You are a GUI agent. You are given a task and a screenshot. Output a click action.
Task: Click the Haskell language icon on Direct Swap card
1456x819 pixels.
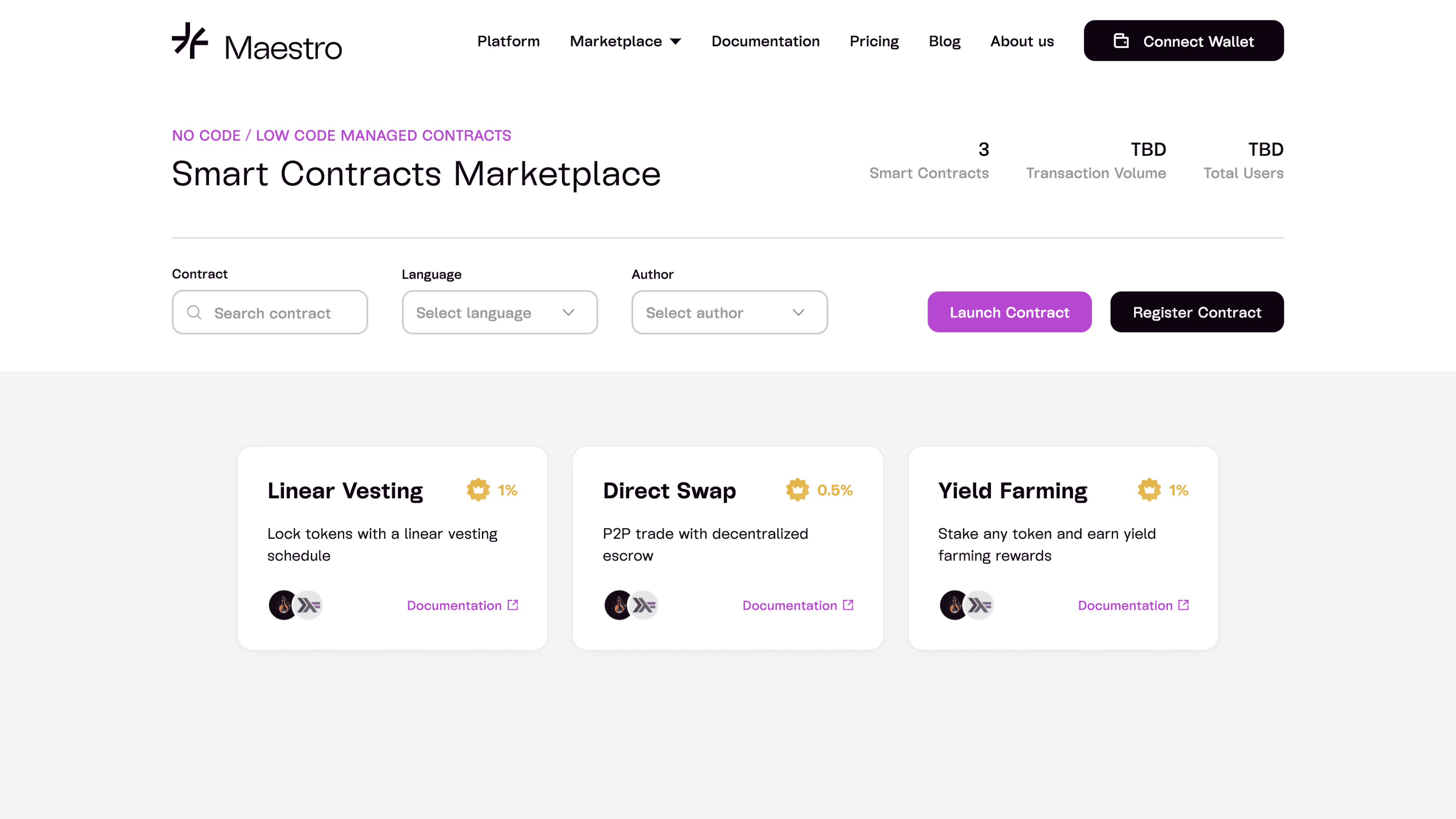coord(644,605)
